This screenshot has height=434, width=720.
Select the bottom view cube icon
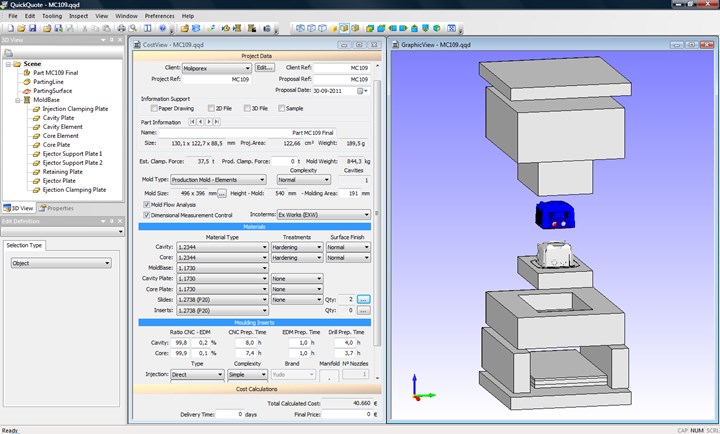pos(425,28)
